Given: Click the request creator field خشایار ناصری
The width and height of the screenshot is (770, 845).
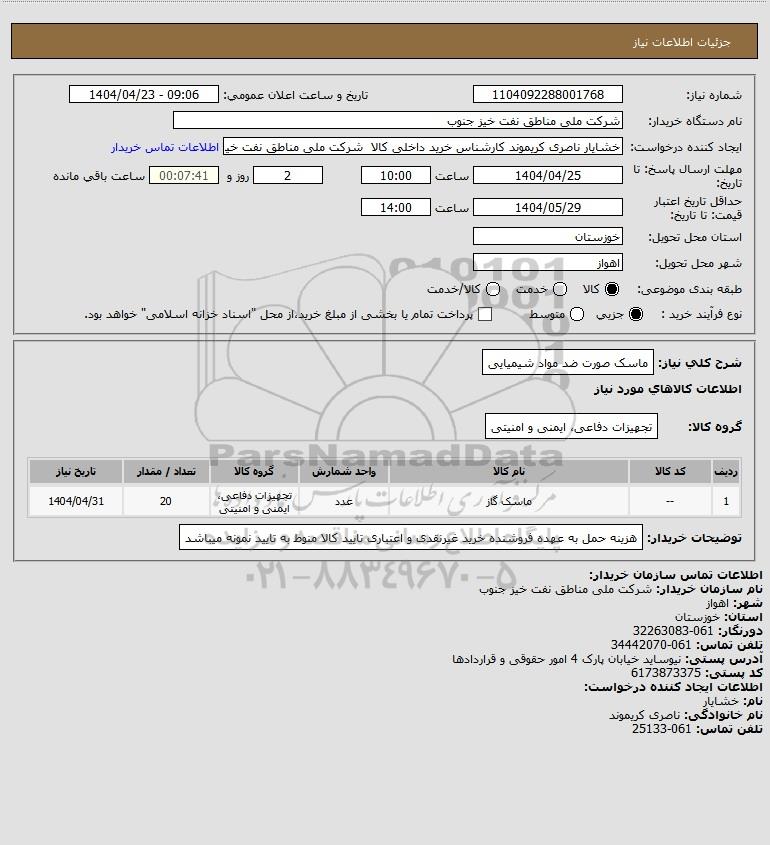Looking at the screenshot, I should coord(422,147).
